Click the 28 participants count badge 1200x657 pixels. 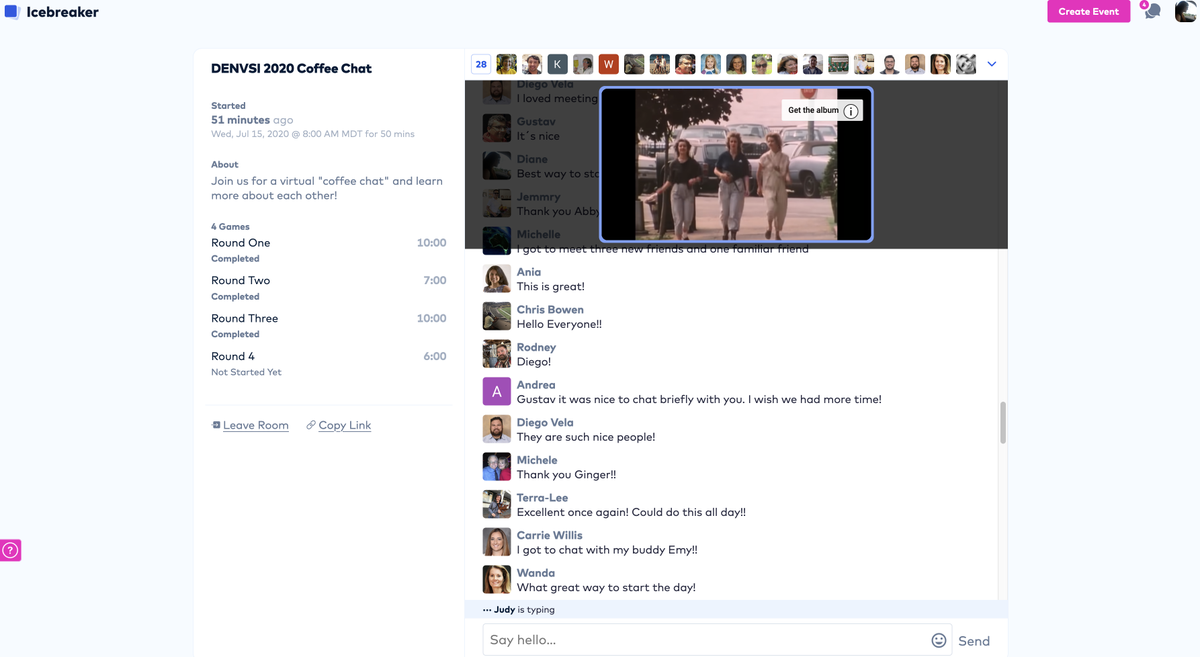[481, 64]
